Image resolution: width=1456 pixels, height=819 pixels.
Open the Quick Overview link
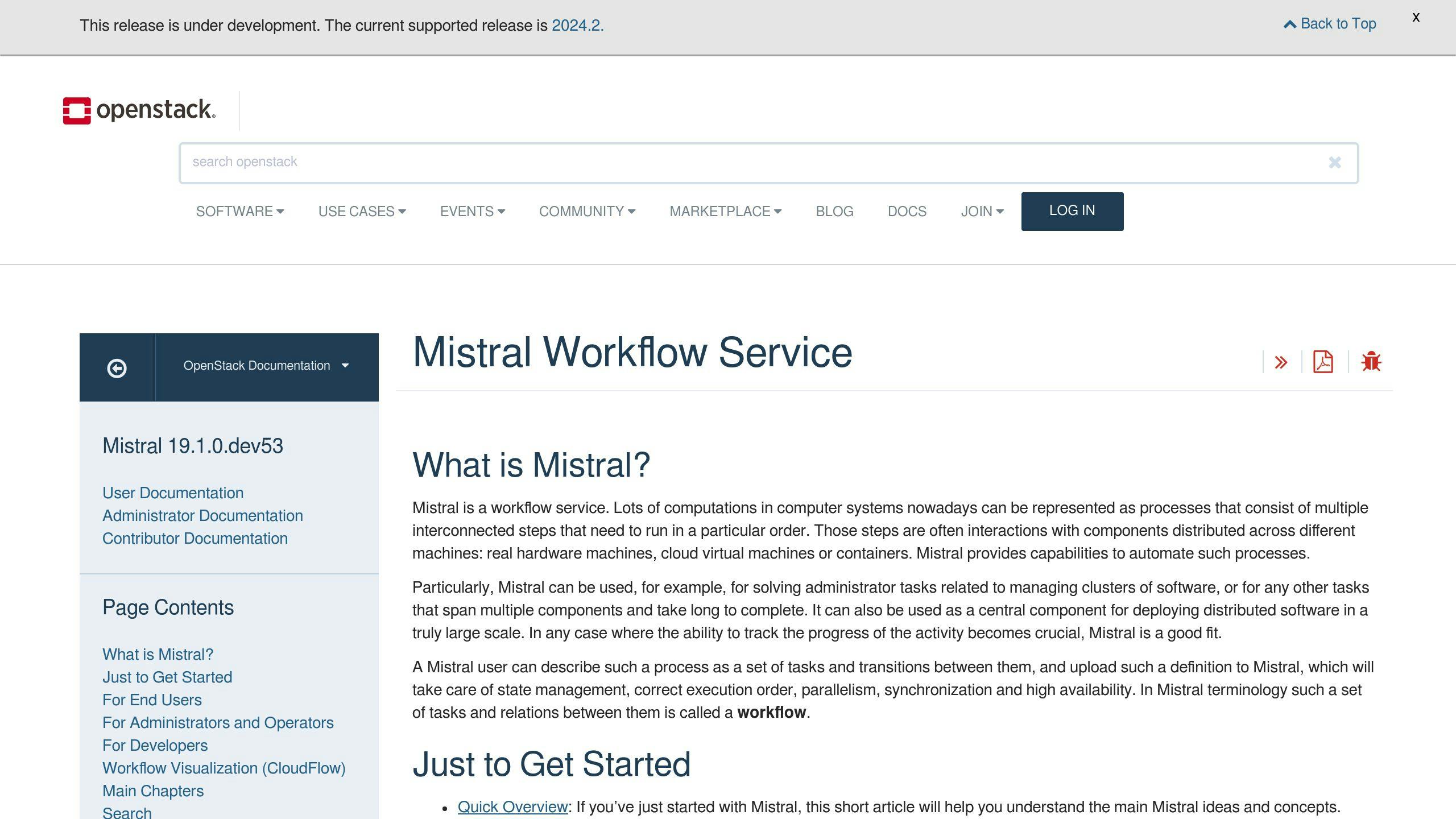[512, 806]
